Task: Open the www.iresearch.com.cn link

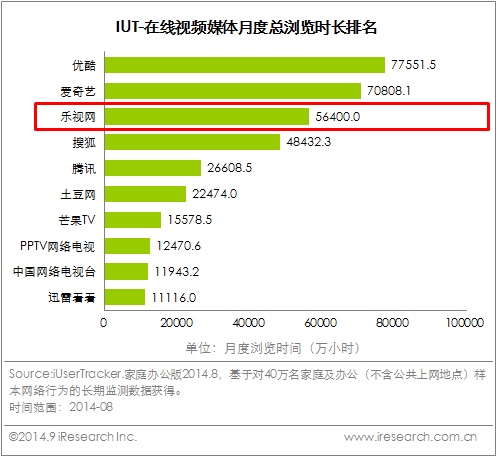Action: coord(410,437)
